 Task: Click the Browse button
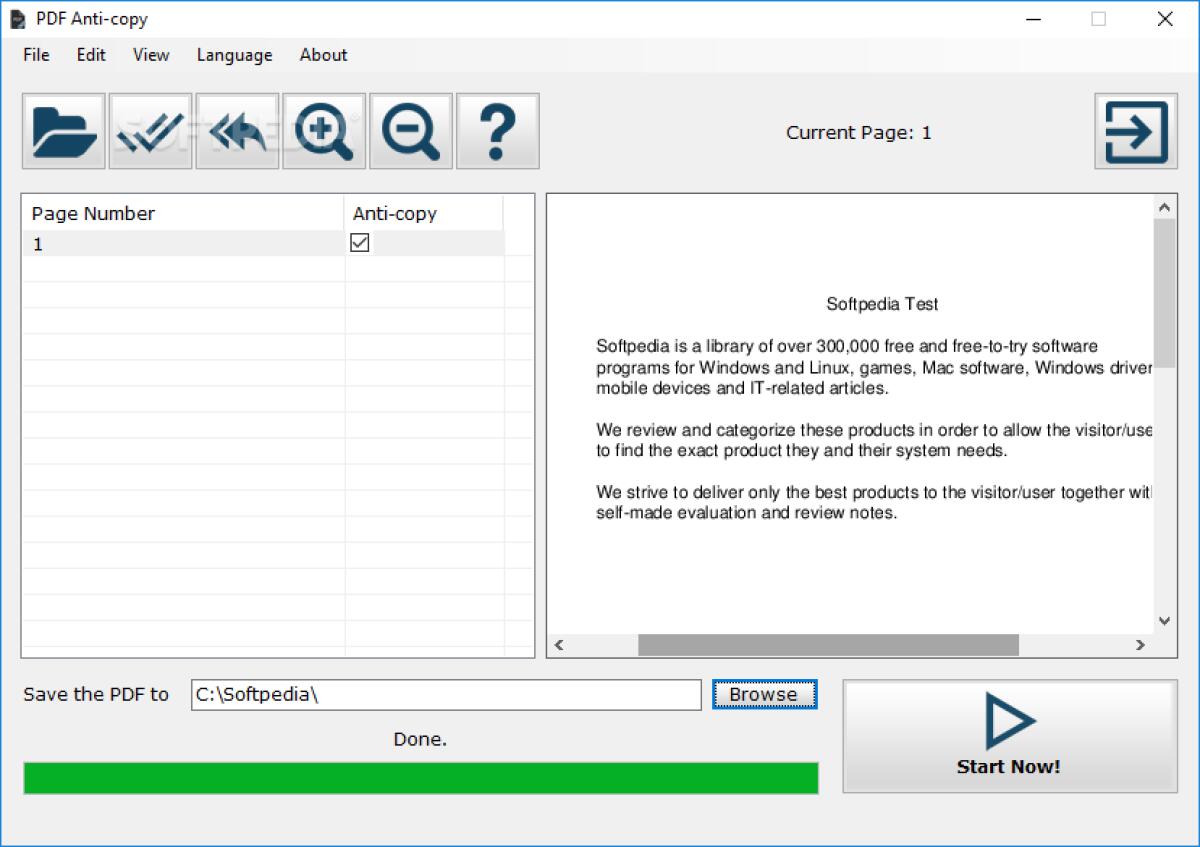[x=764, y=694]
